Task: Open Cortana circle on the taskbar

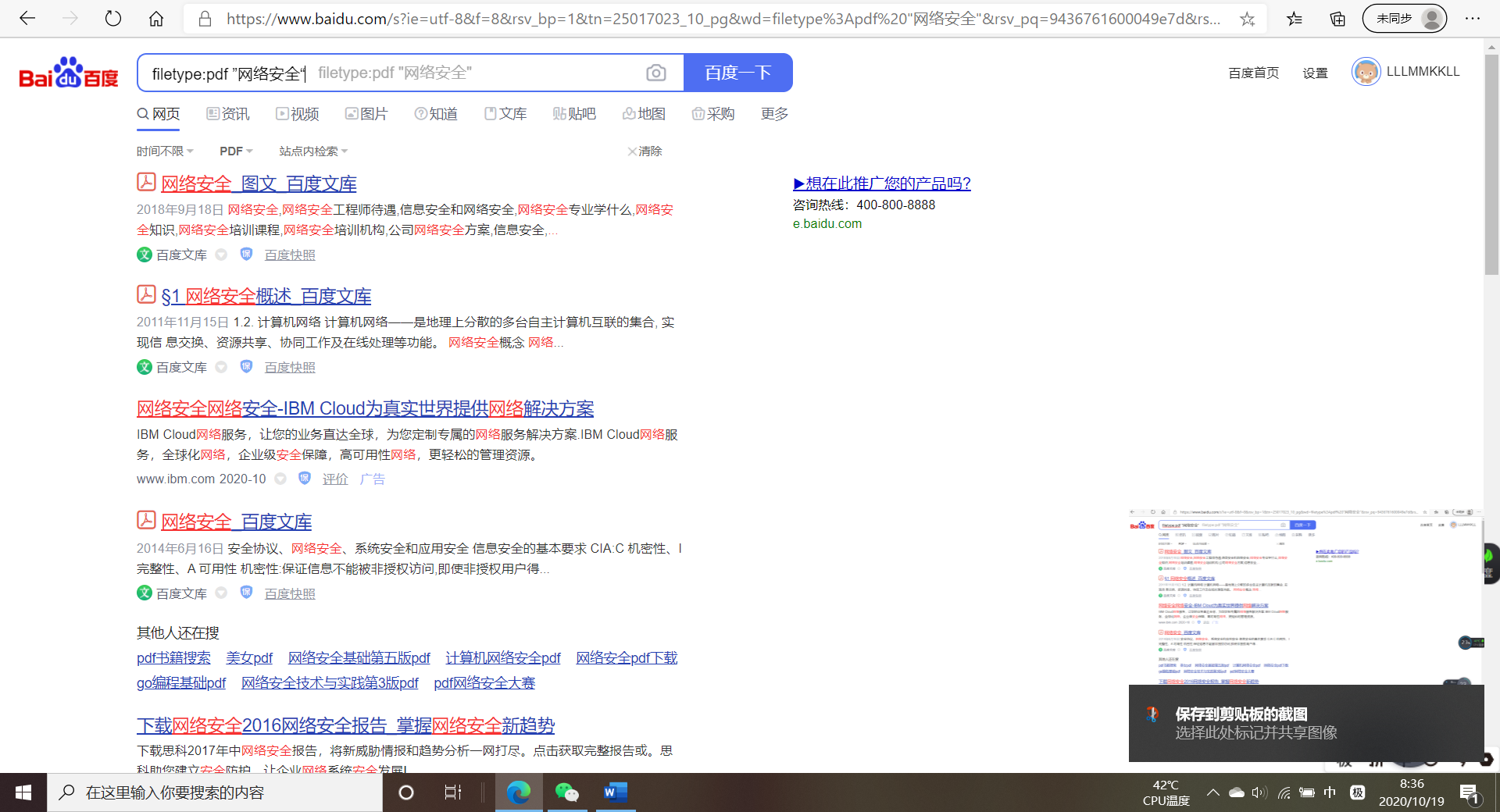Action: click(406, 792)
